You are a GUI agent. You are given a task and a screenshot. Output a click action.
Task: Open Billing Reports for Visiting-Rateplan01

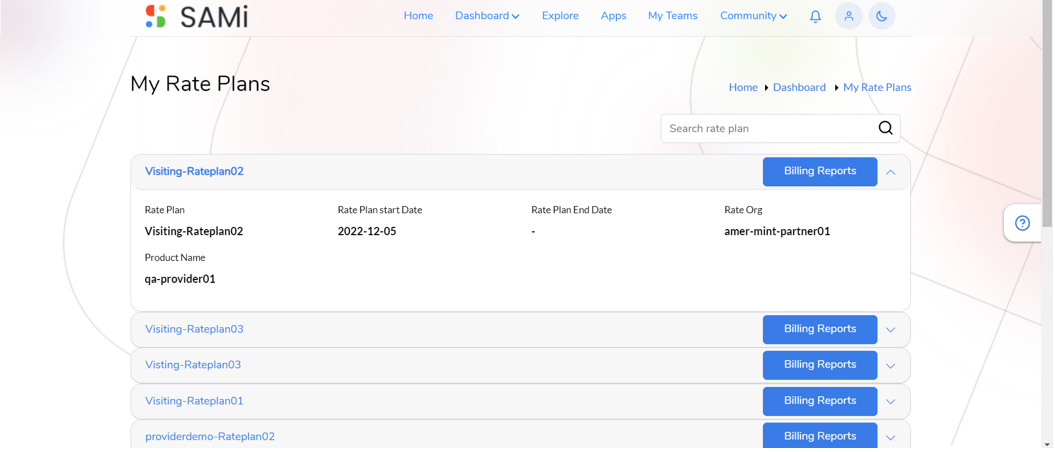click(820, 401)
